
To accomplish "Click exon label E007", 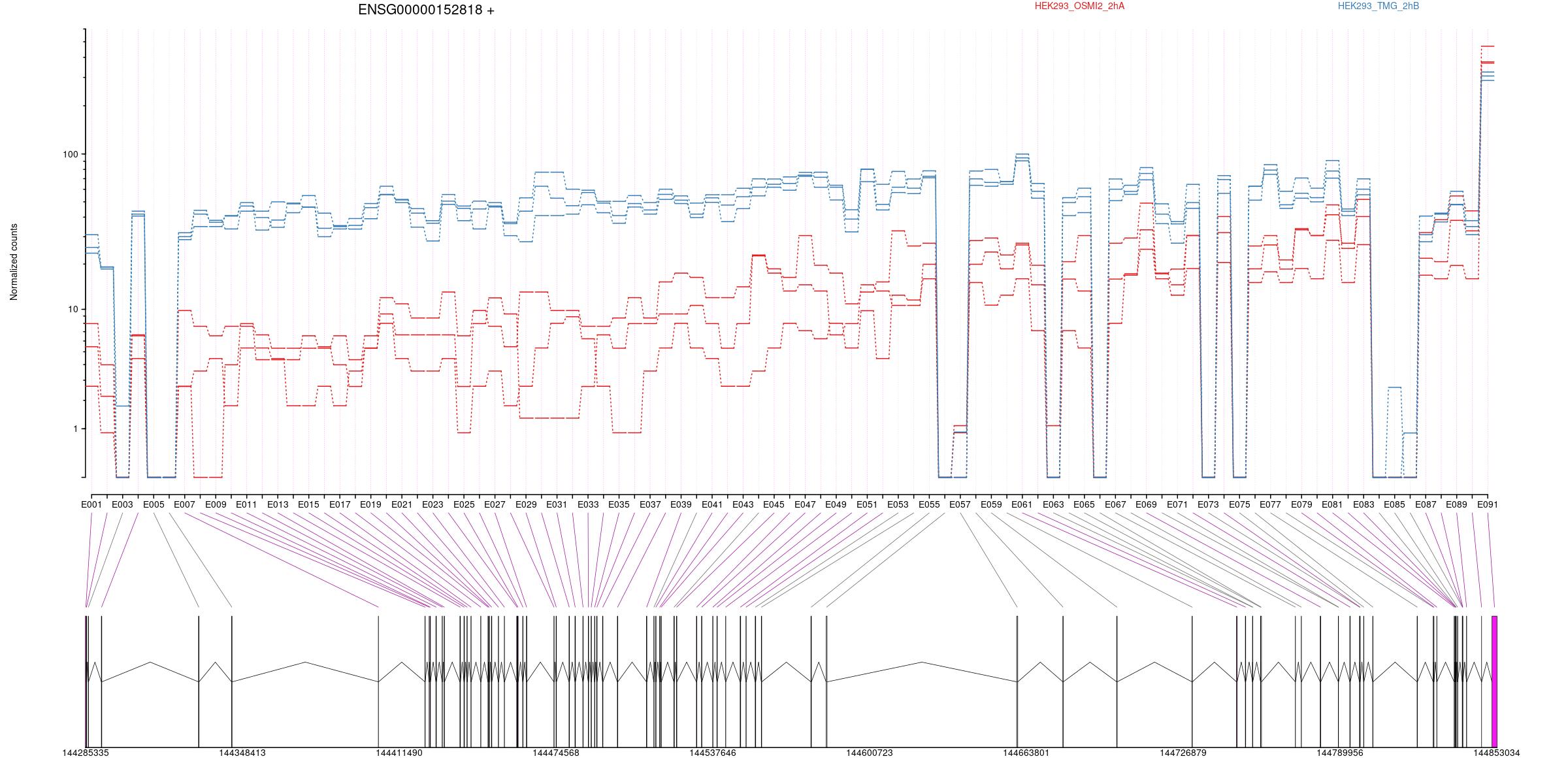I will click(x=184, y=504).
